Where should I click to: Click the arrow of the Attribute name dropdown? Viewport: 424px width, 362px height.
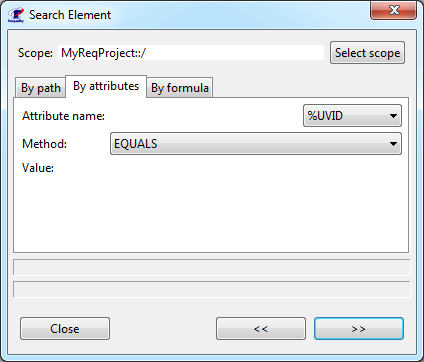(393, 116)
